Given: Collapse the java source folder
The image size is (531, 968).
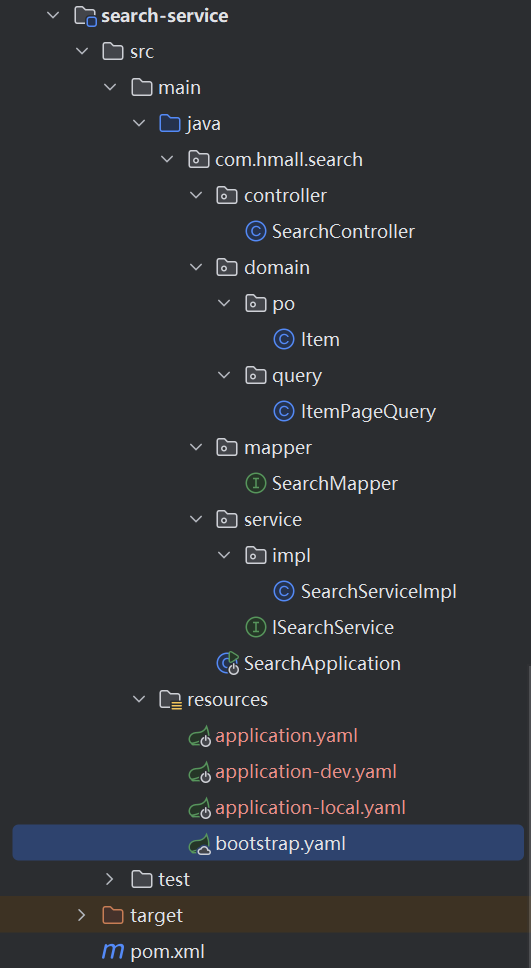Looking at the screenshot, I should point(139,123).
